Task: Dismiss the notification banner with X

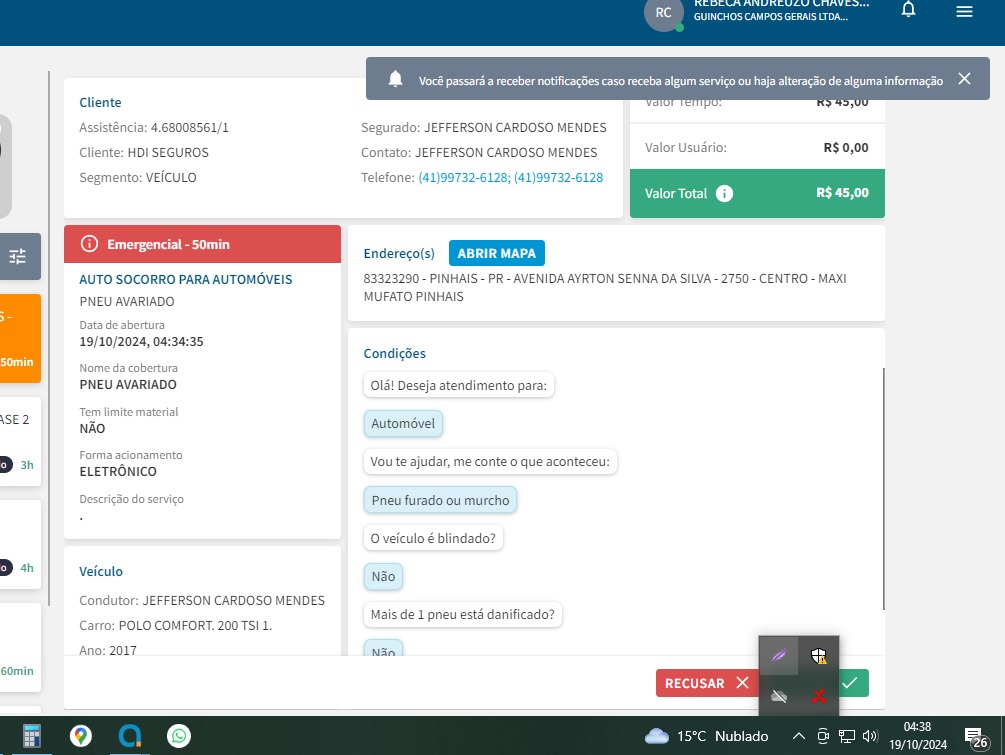Action: (x=964, y=79)
